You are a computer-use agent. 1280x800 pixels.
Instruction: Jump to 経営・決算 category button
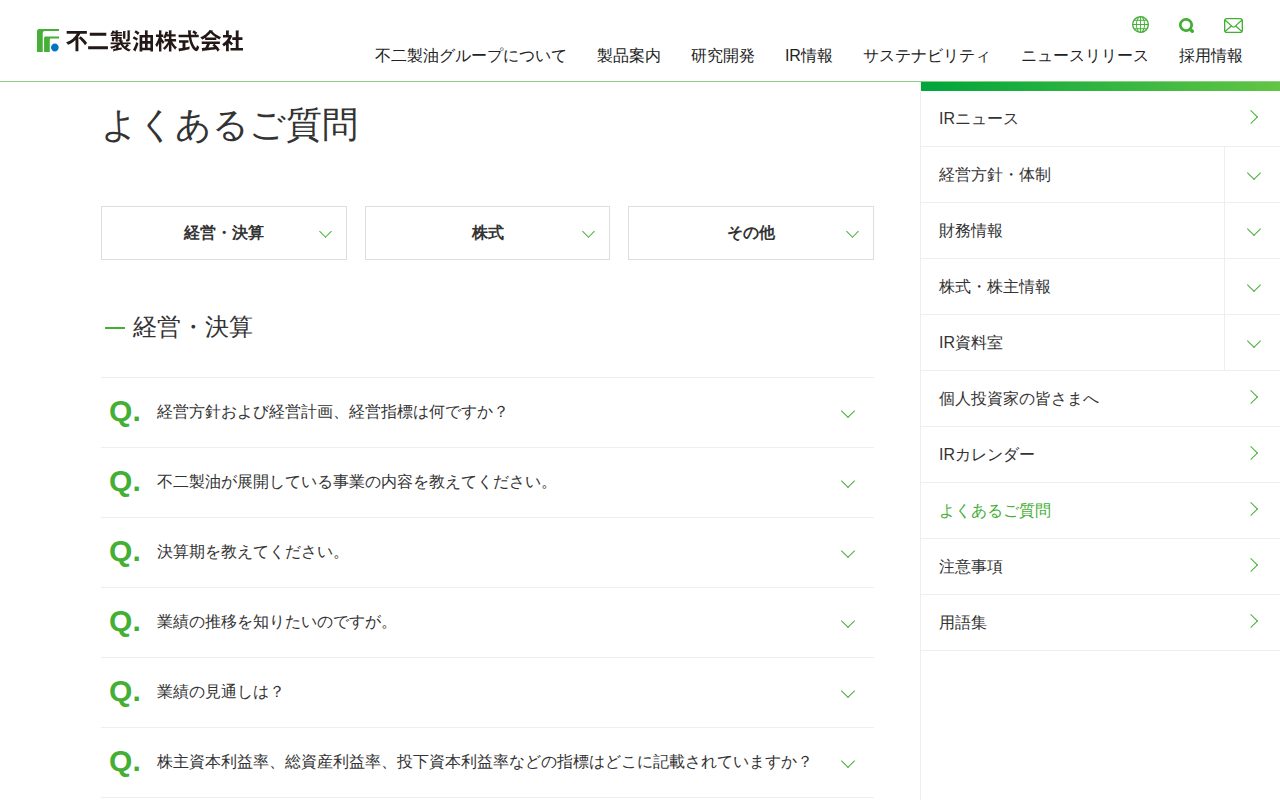tap(224, 233)
